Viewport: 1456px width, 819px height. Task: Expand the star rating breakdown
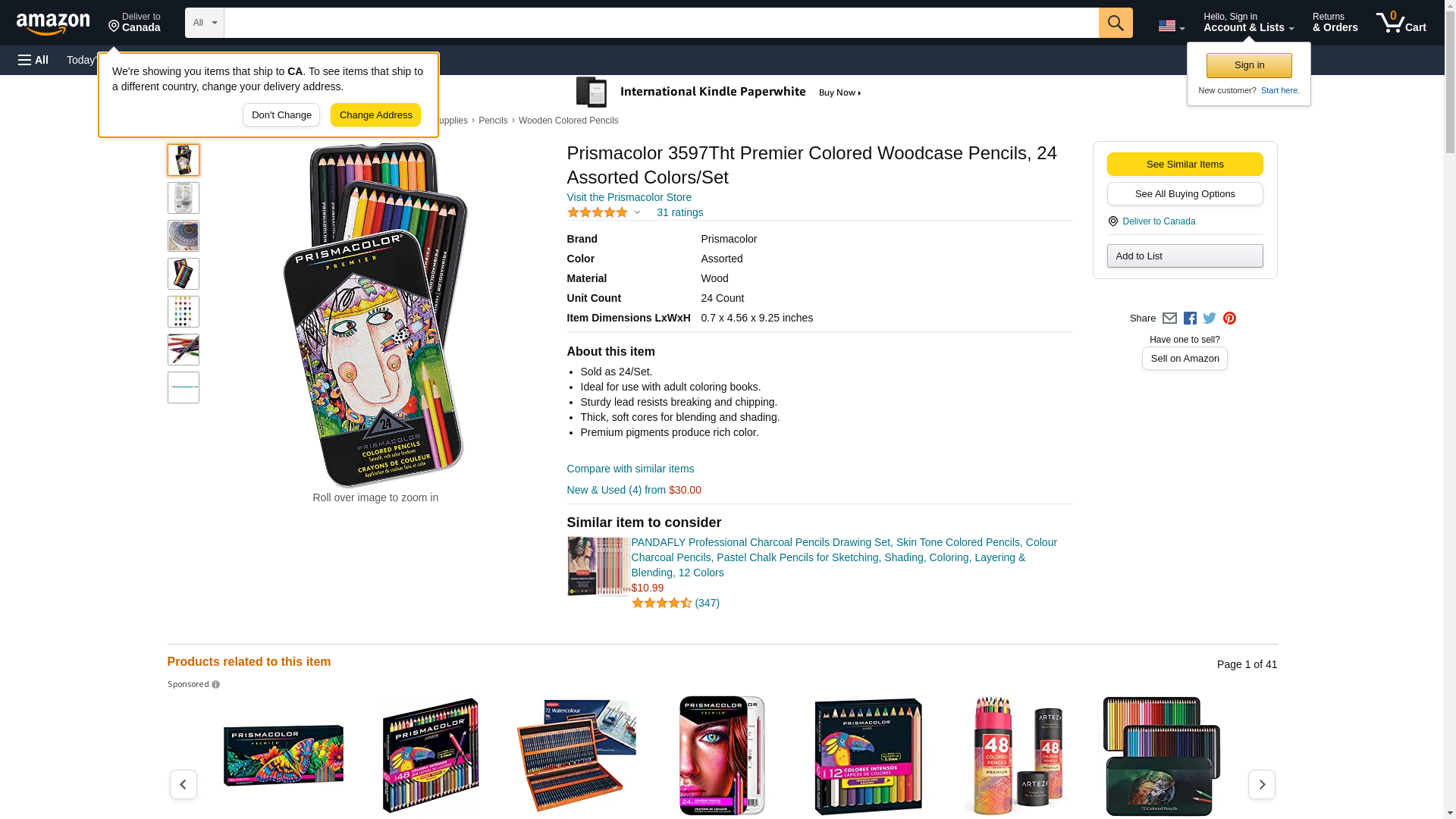tap(637, 212)
